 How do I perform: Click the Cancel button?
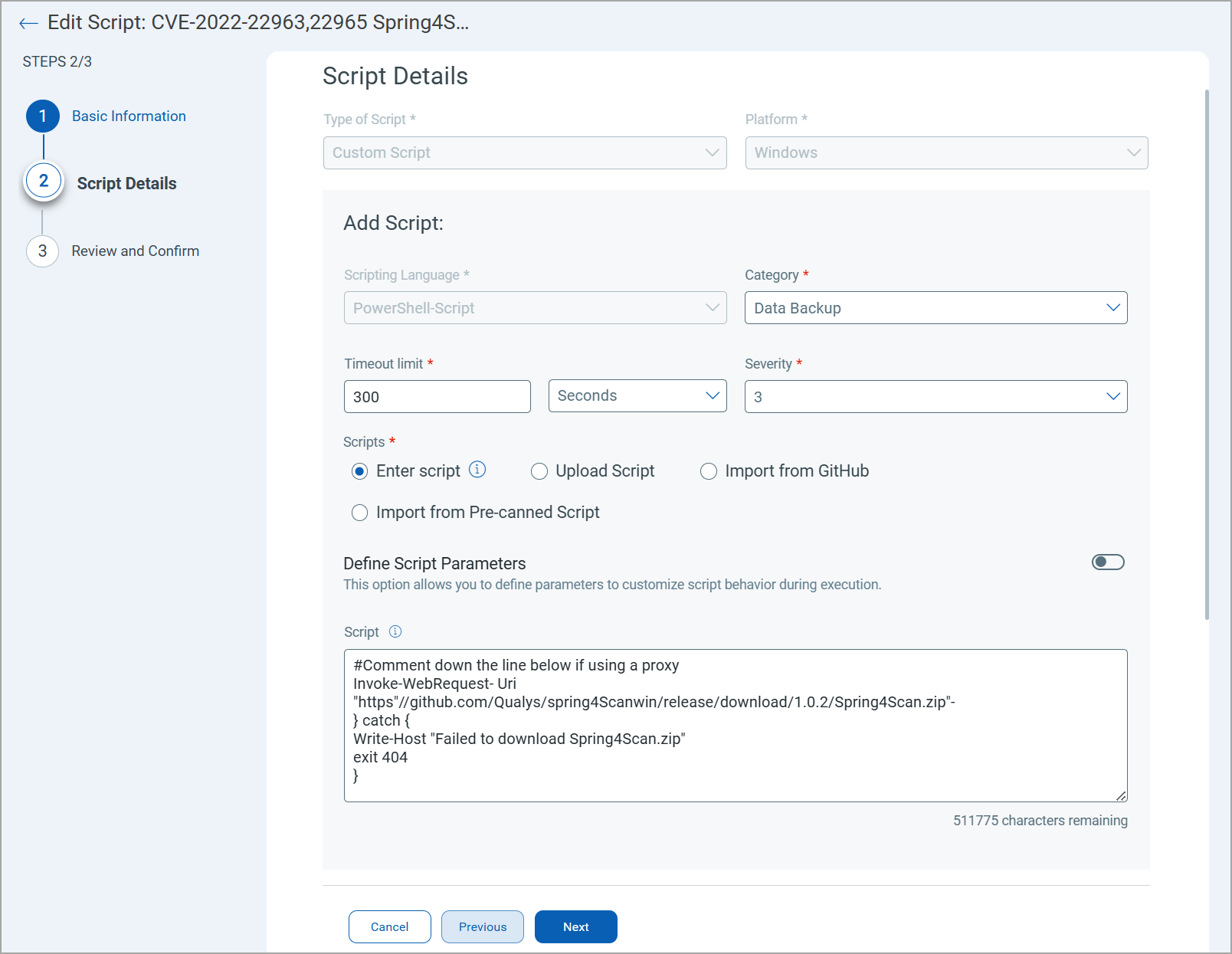389,927
